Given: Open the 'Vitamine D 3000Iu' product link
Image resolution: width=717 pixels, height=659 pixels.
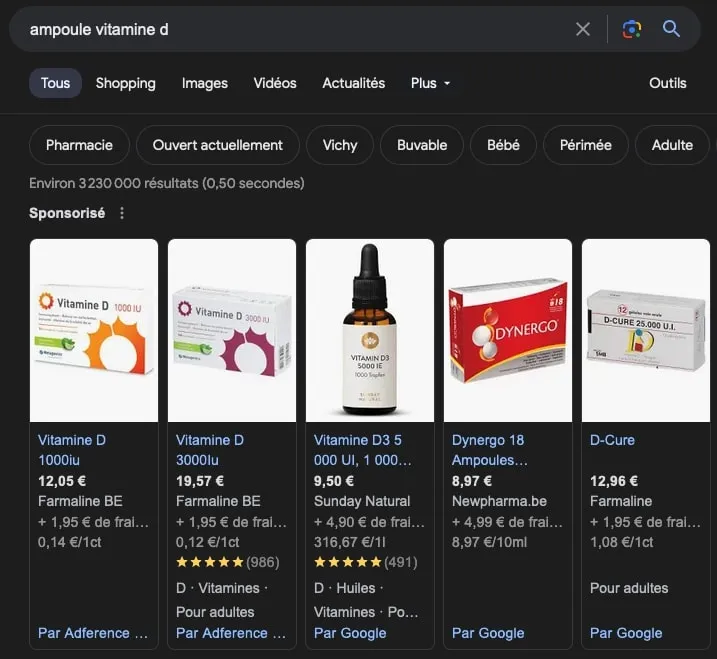Looking at the screenshot, I should click(x=210, y=450).
